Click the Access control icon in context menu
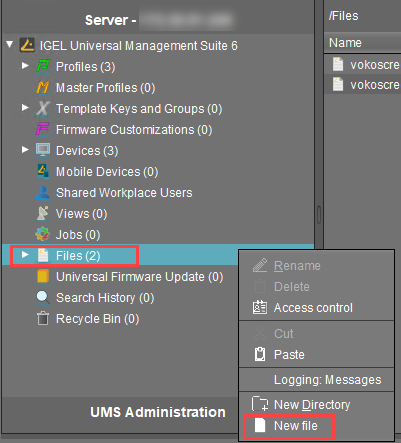Screen dimensions: 401x443 tap(260, 307)
